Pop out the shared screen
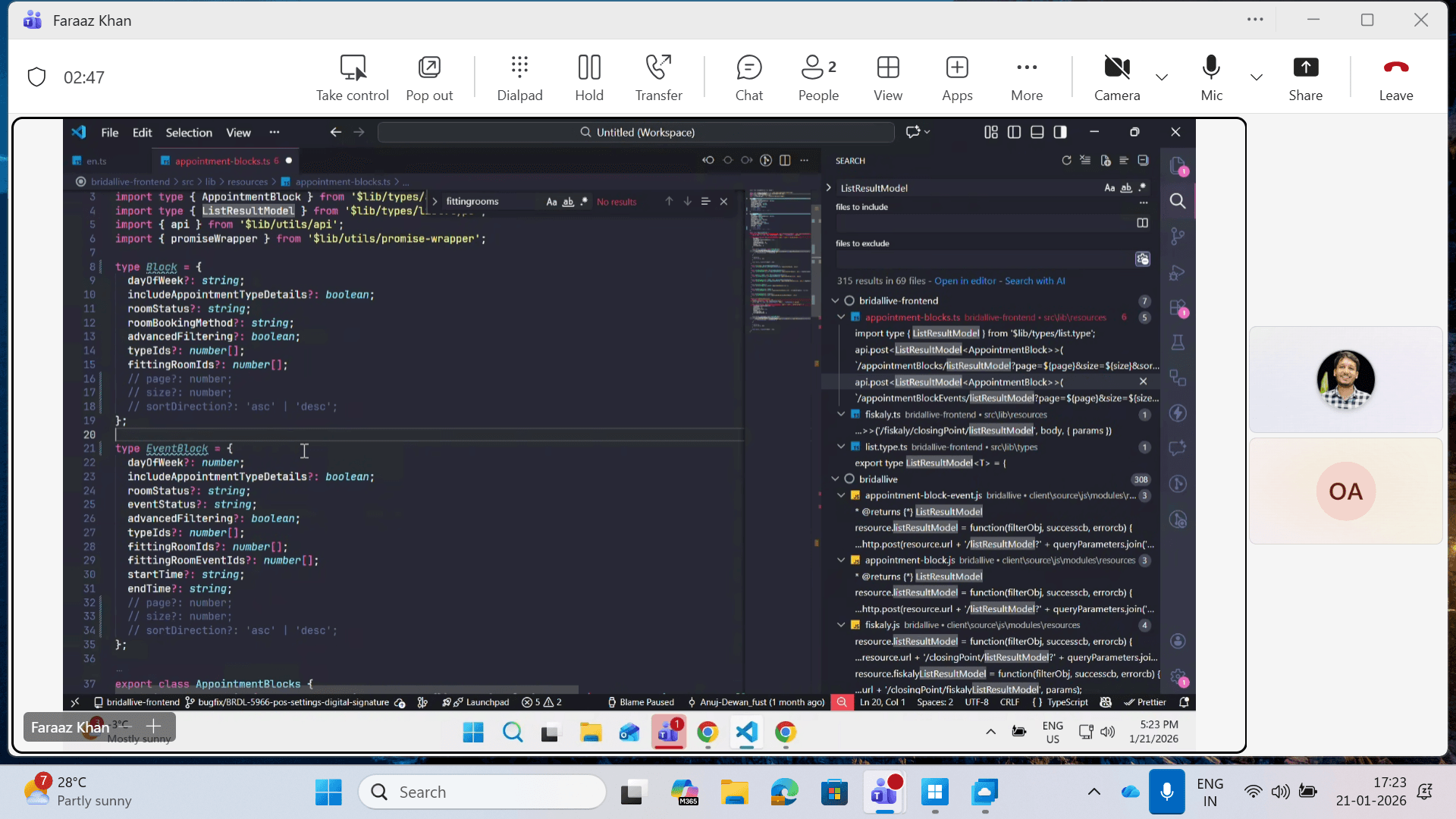Viewport: 1456px width, 819px height. point(429,77)
